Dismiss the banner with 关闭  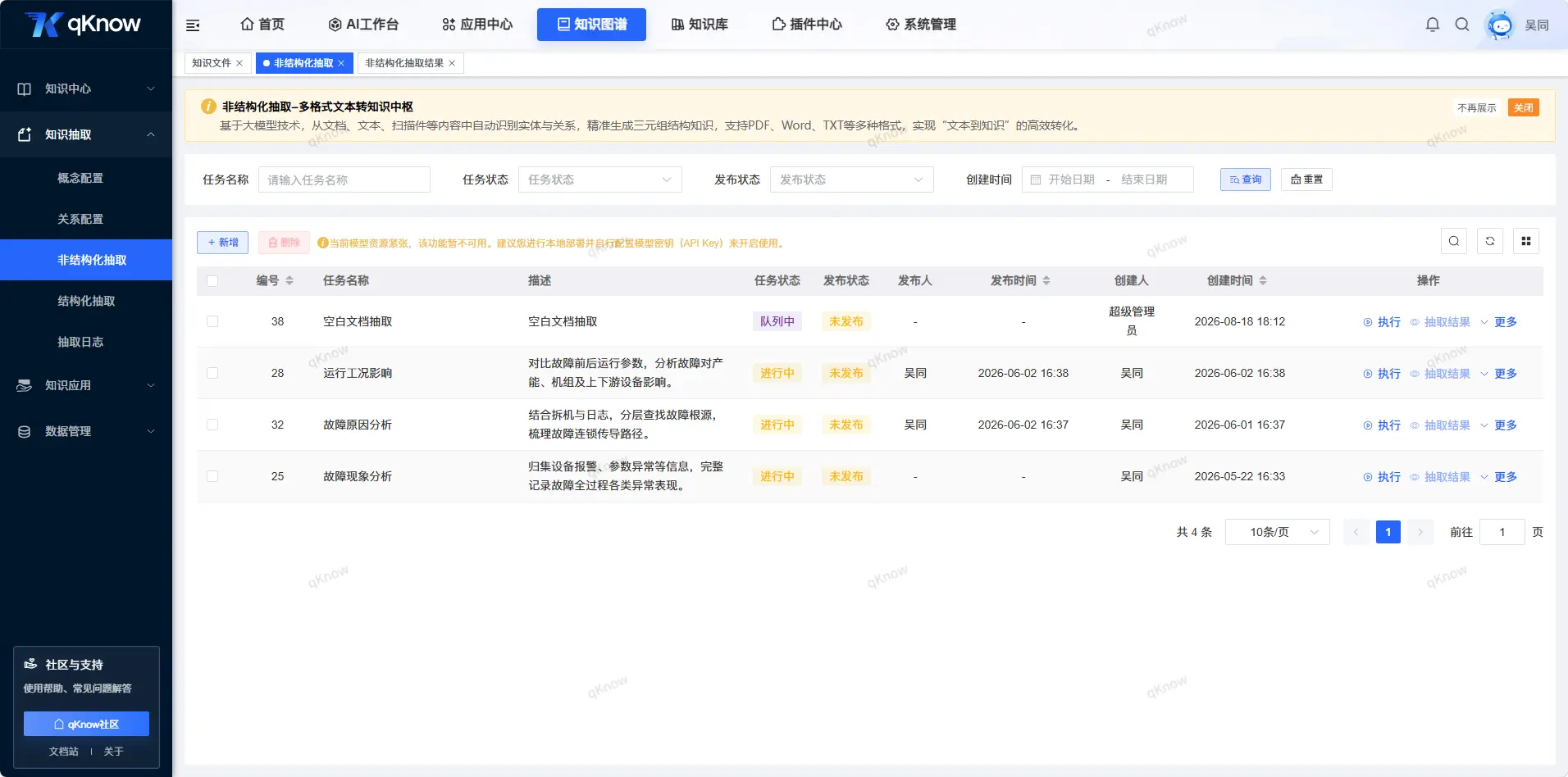[x=1524, y=107]
